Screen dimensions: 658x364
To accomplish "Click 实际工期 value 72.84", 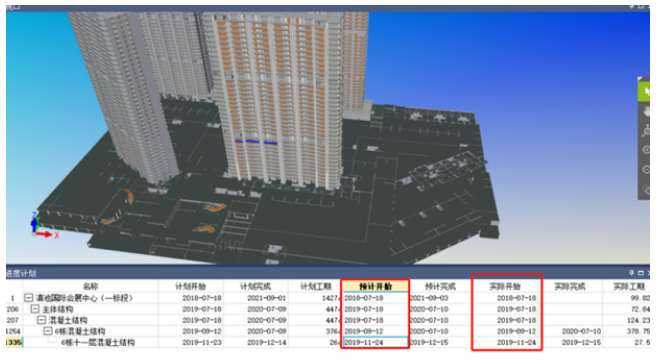I will 640,309.
